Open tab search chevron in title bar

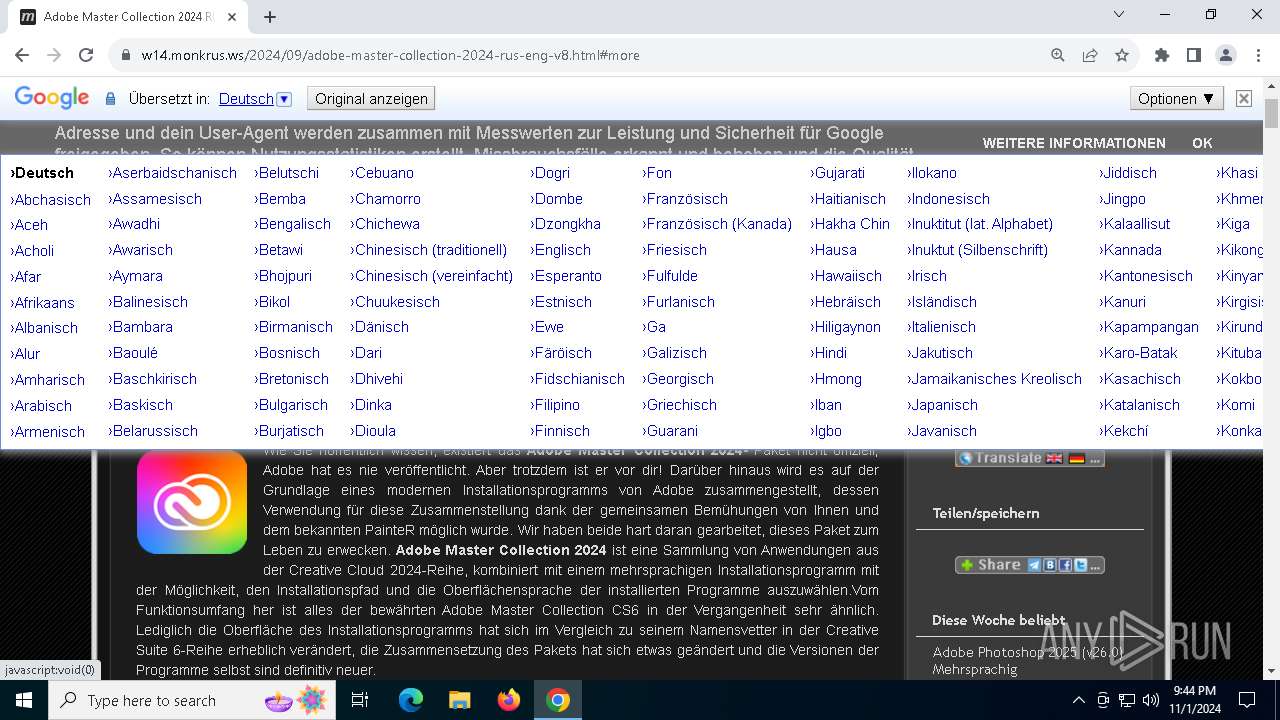[1120, 14]
